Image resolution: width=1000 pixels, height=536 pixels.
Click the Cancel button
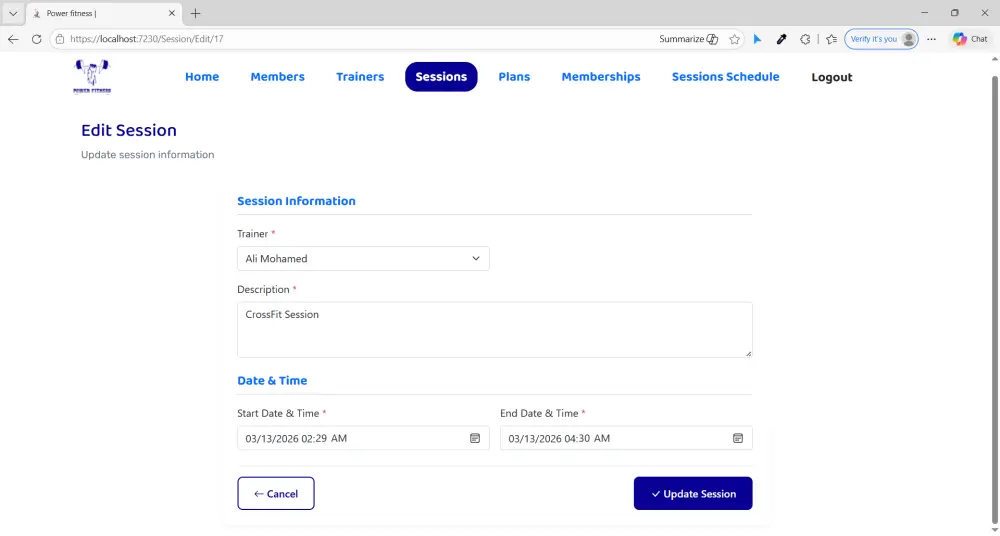point(276,493)
